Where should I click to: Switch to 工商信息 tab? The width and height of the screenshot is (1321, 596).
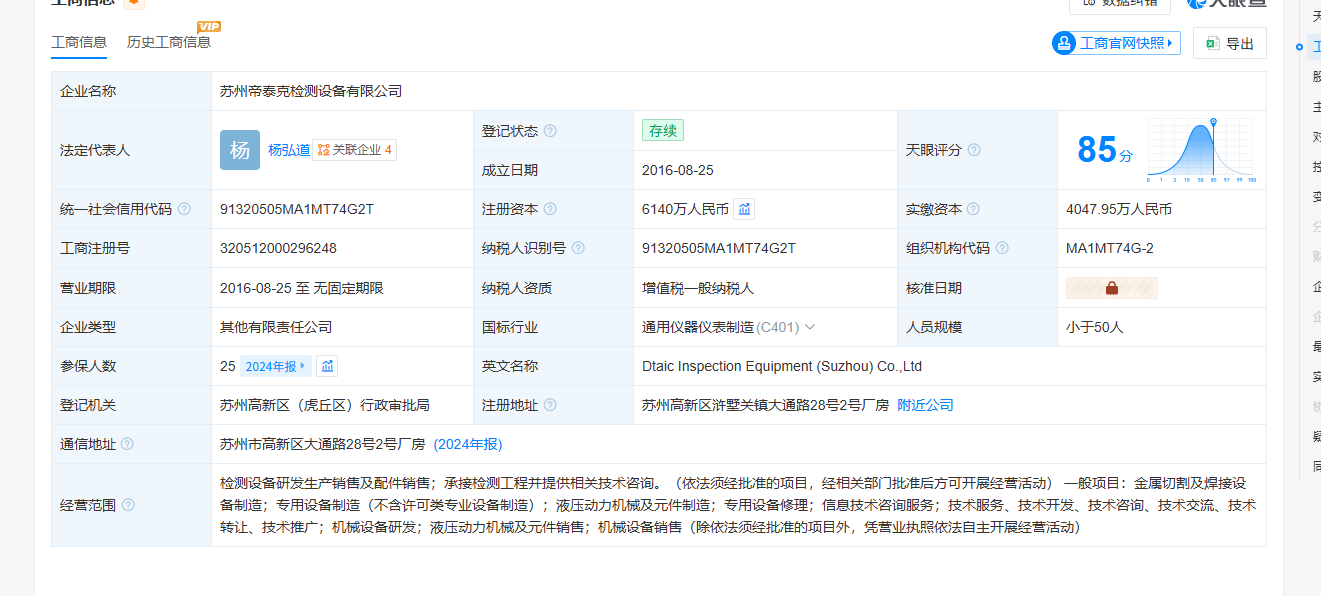coord(79,42)
